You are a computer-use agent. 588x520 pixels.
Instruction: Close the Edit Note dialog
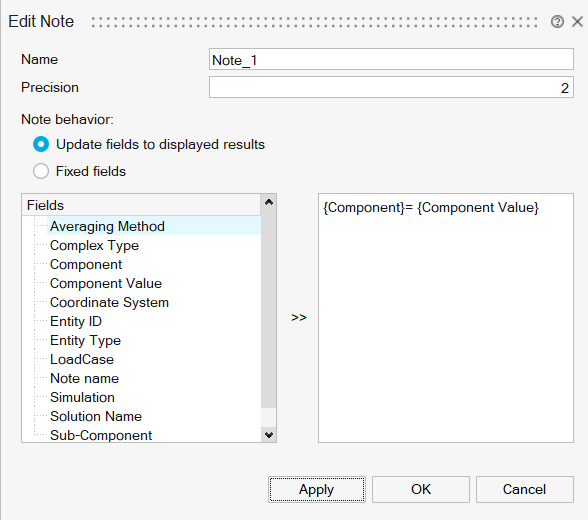[x=578, y=22]
